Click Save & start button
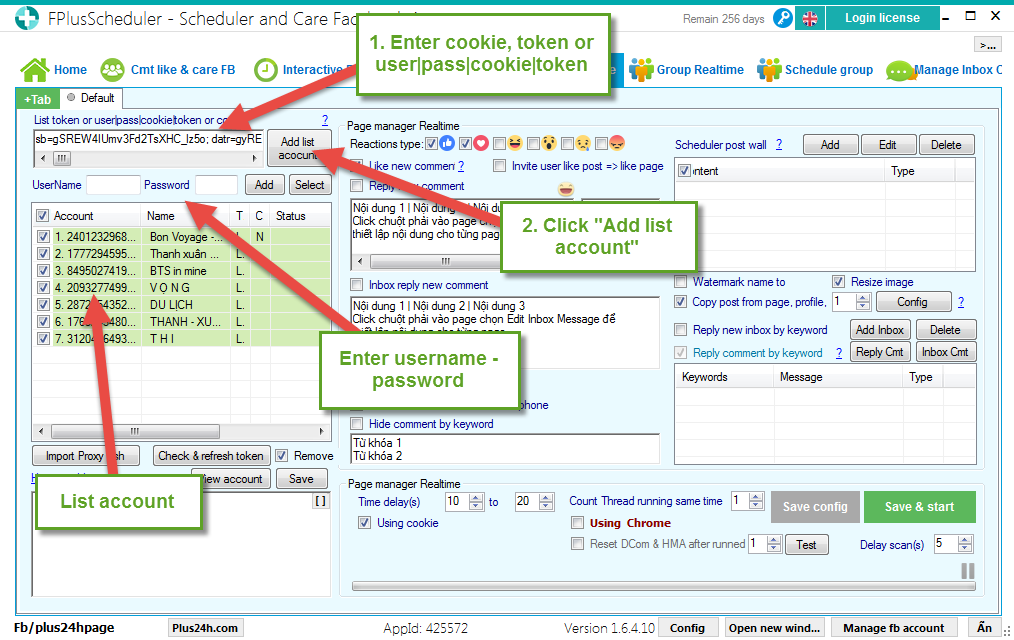The height and width of the screenshot is (640, 1014). click(920, 507)
